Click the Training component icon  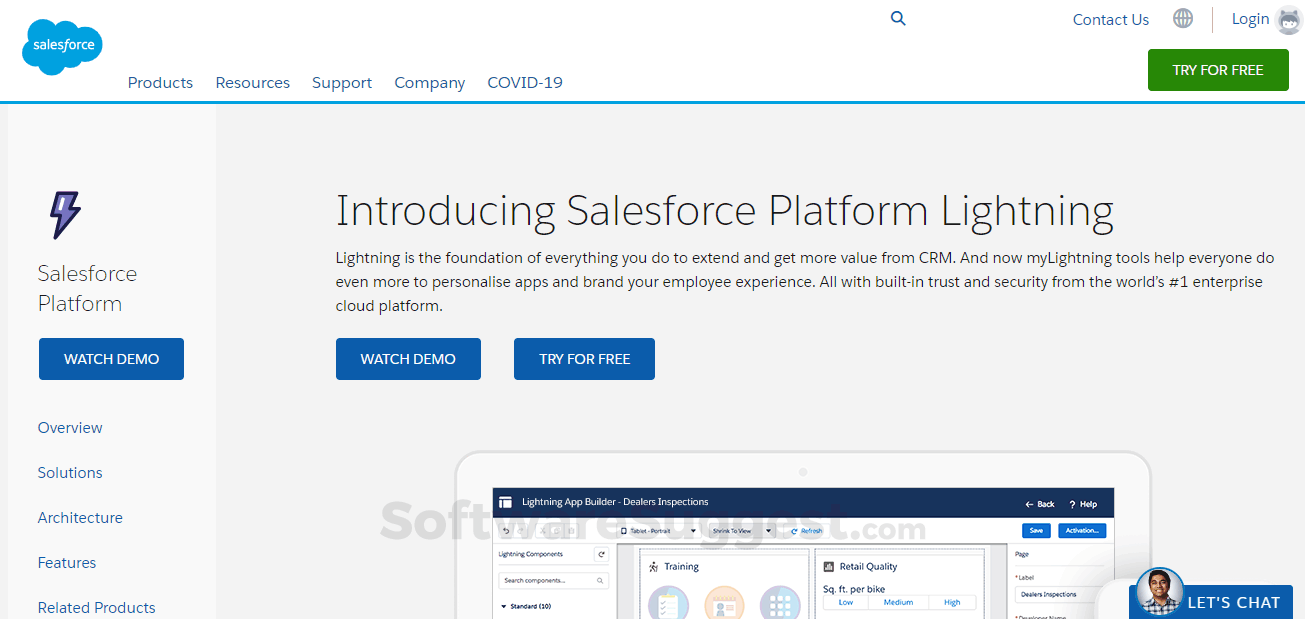(653, 565)
